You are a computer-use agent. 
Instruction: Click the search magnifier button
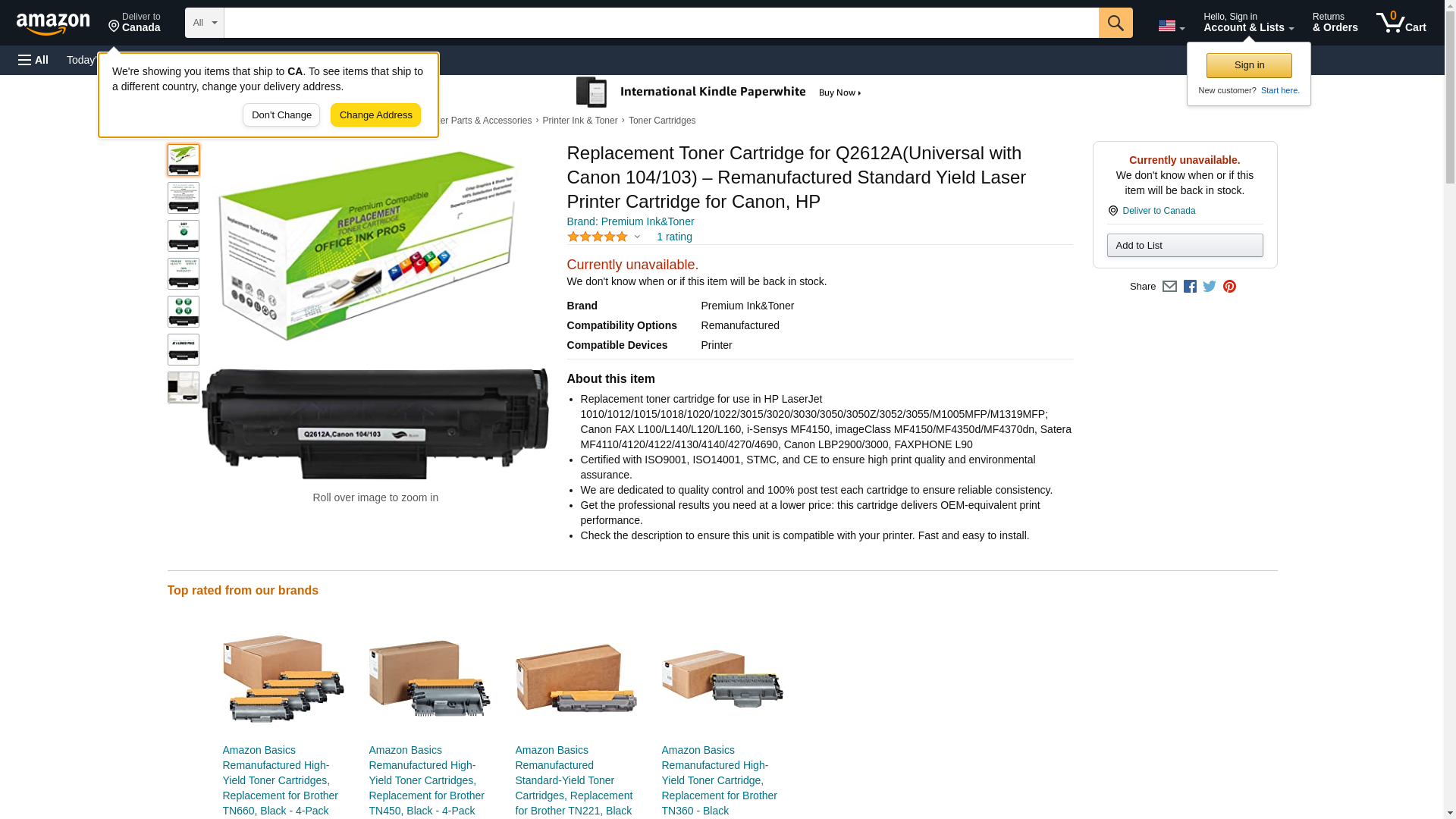(1115, 23)
